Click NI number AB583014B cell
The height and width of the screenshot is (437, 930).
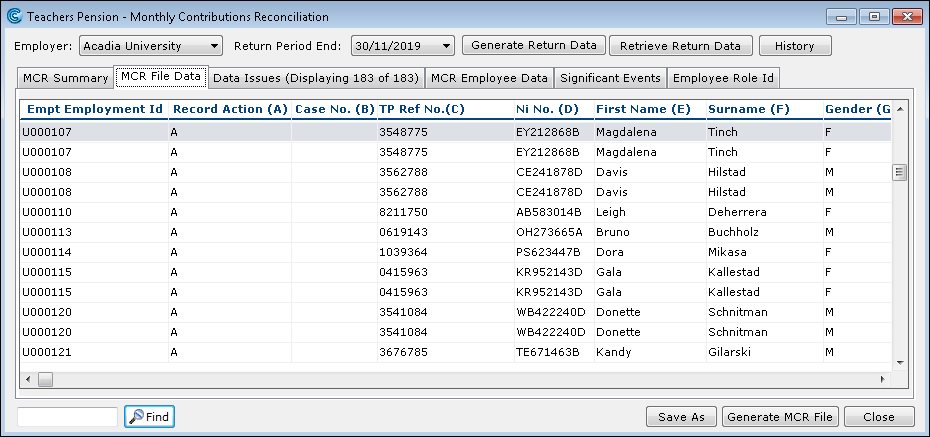[x=555, y=212]
